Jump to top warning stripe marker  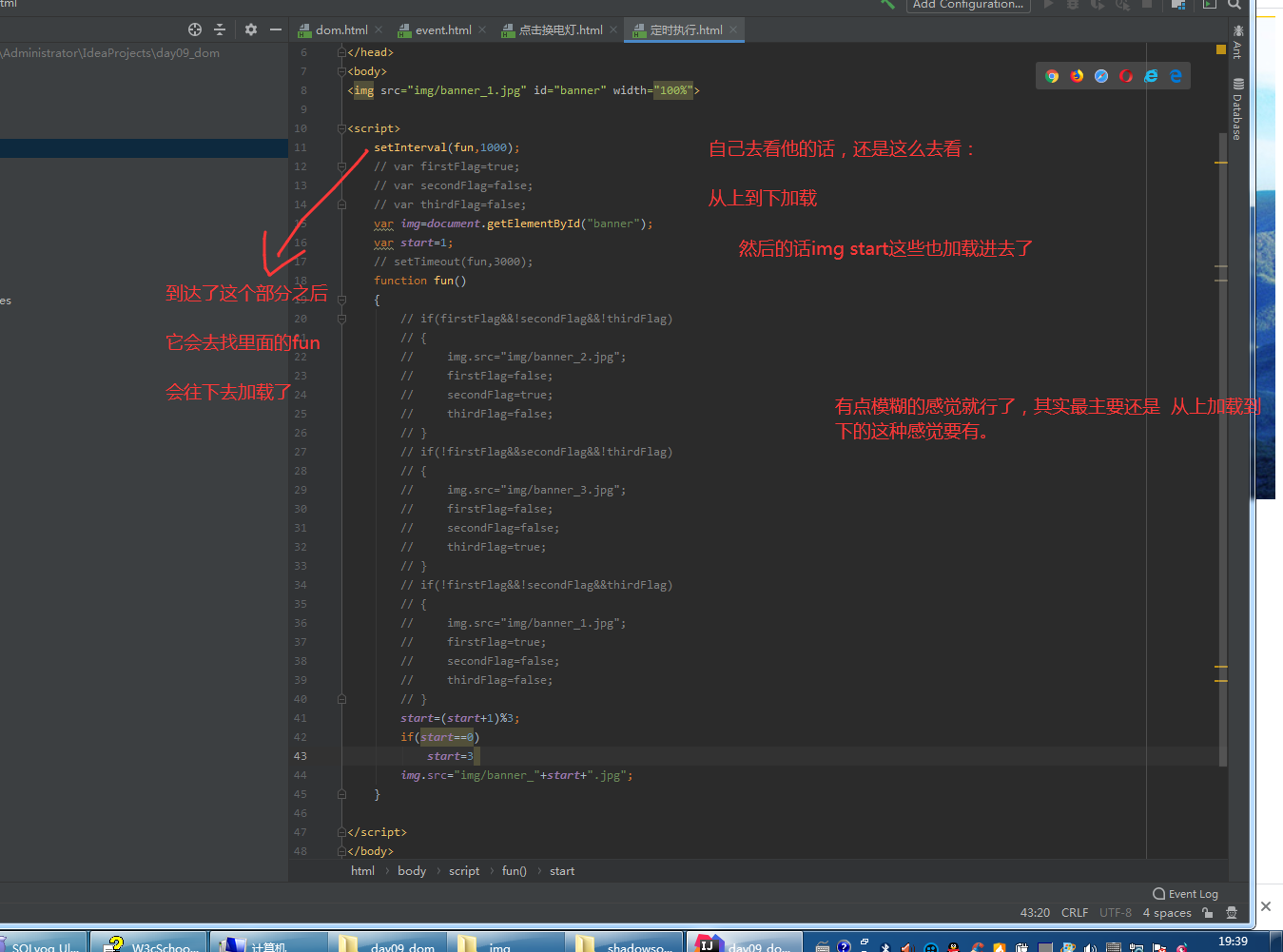(1221, 163)
